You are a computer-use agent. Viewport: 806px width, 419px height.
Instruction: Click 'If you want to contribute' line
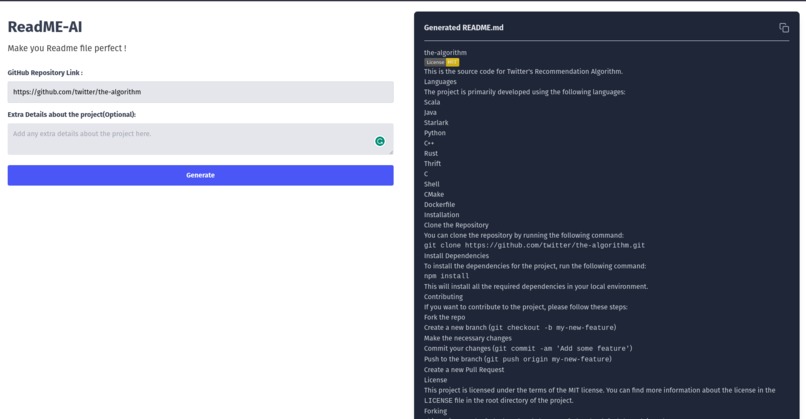(525, 307)
